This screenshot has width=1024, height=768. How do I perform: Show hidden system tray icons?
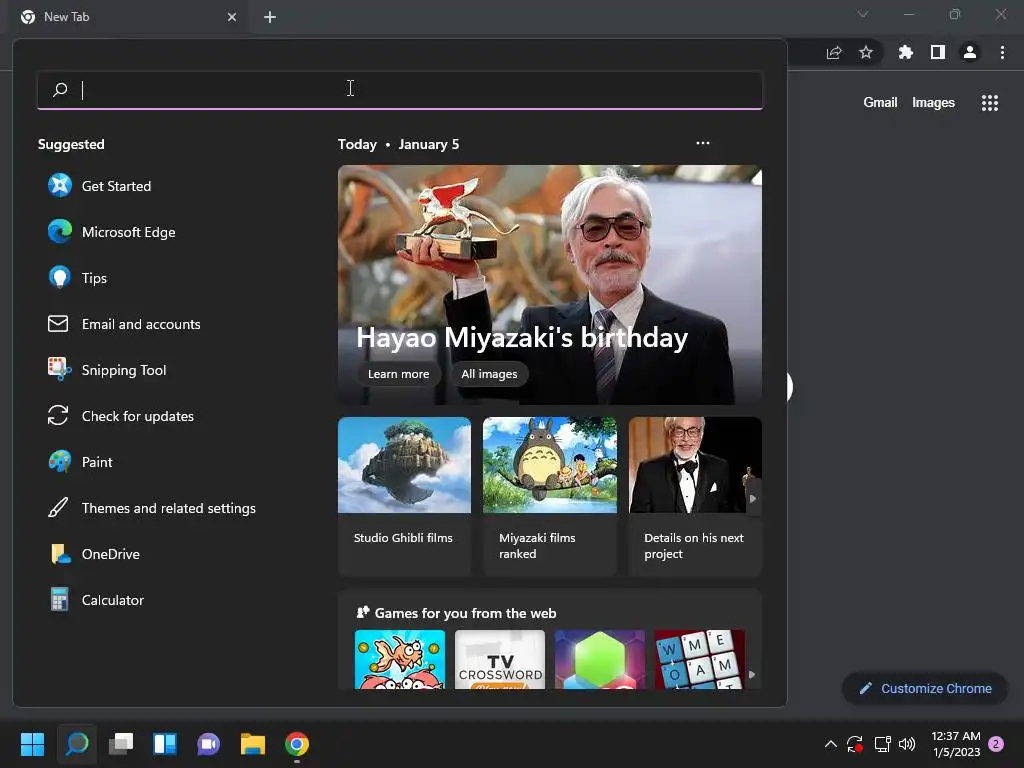pos(831,744)
